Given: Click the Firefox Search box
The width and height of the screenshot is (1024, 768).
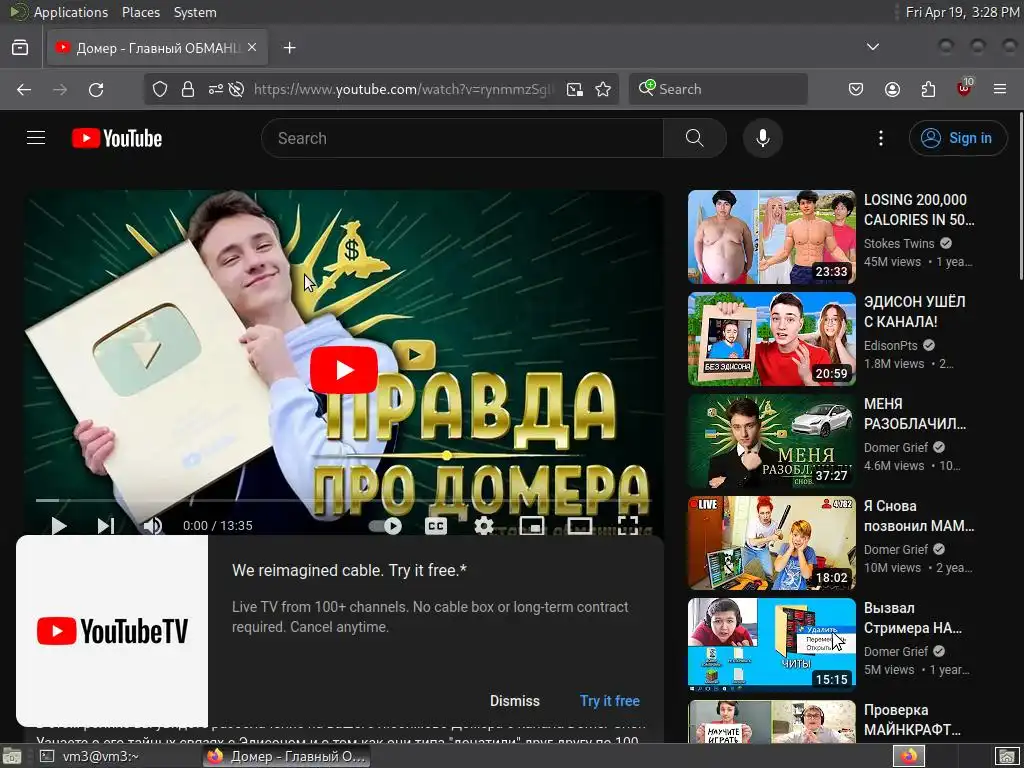Looking at the screenshot, I should click(x=718, y=89).
